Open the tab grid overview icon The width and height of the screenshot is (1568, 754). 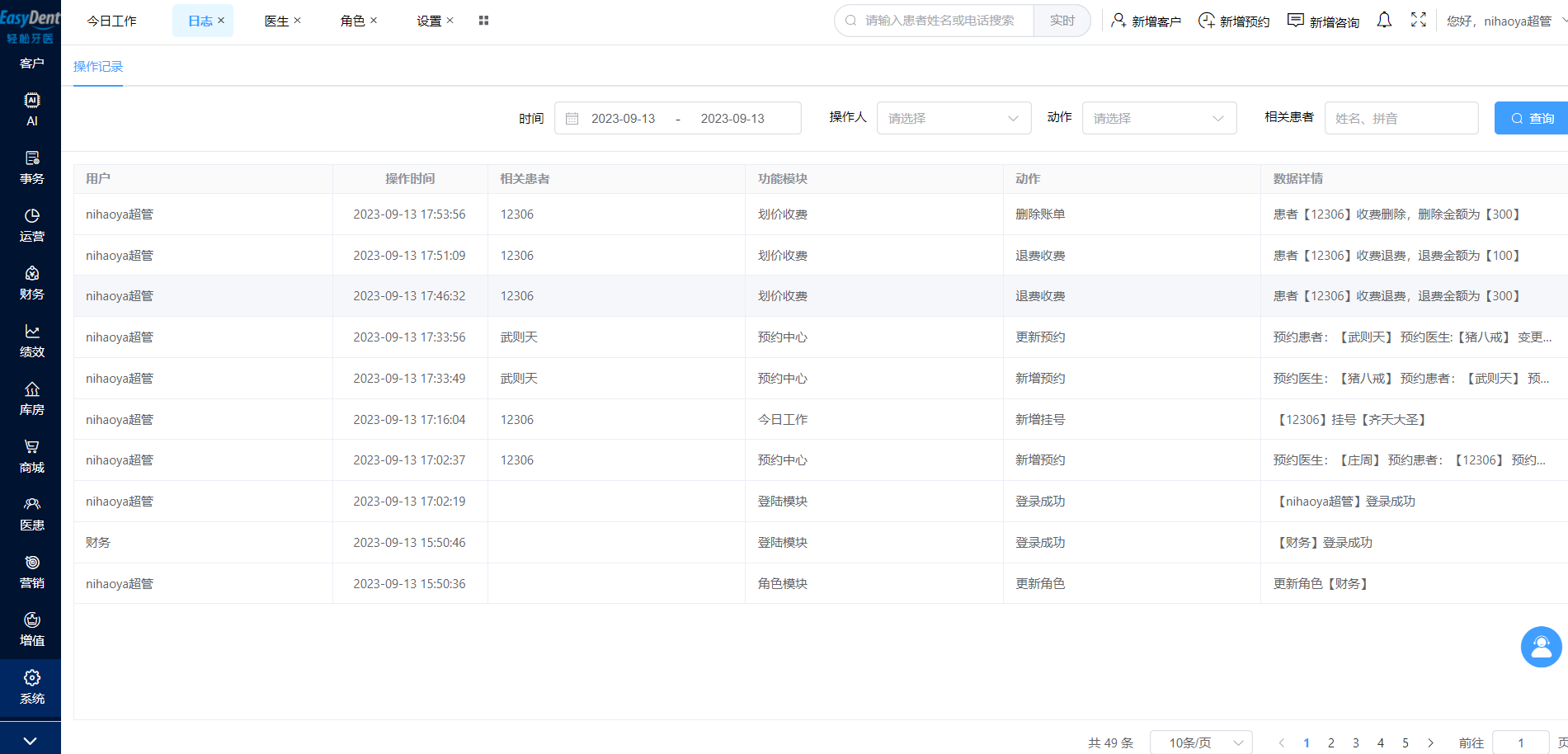(x=484, y=21)
